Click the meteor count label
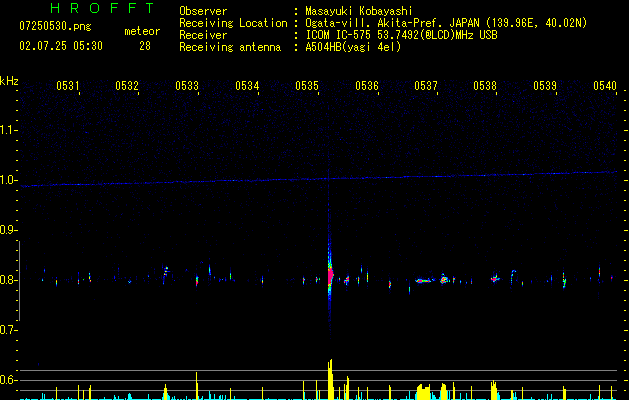The image size is (629, 400). 142,31
